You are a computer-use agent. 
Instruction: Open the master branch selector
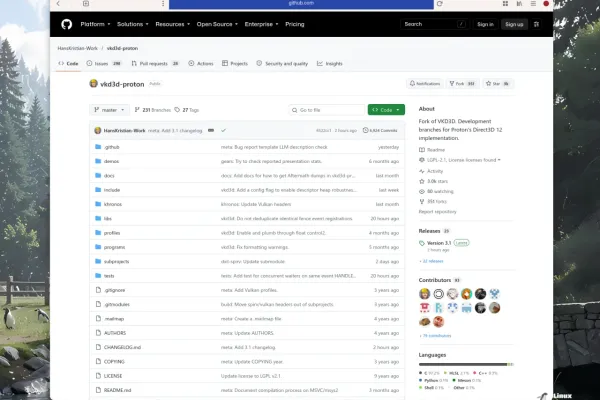click(x=109, y=110)
